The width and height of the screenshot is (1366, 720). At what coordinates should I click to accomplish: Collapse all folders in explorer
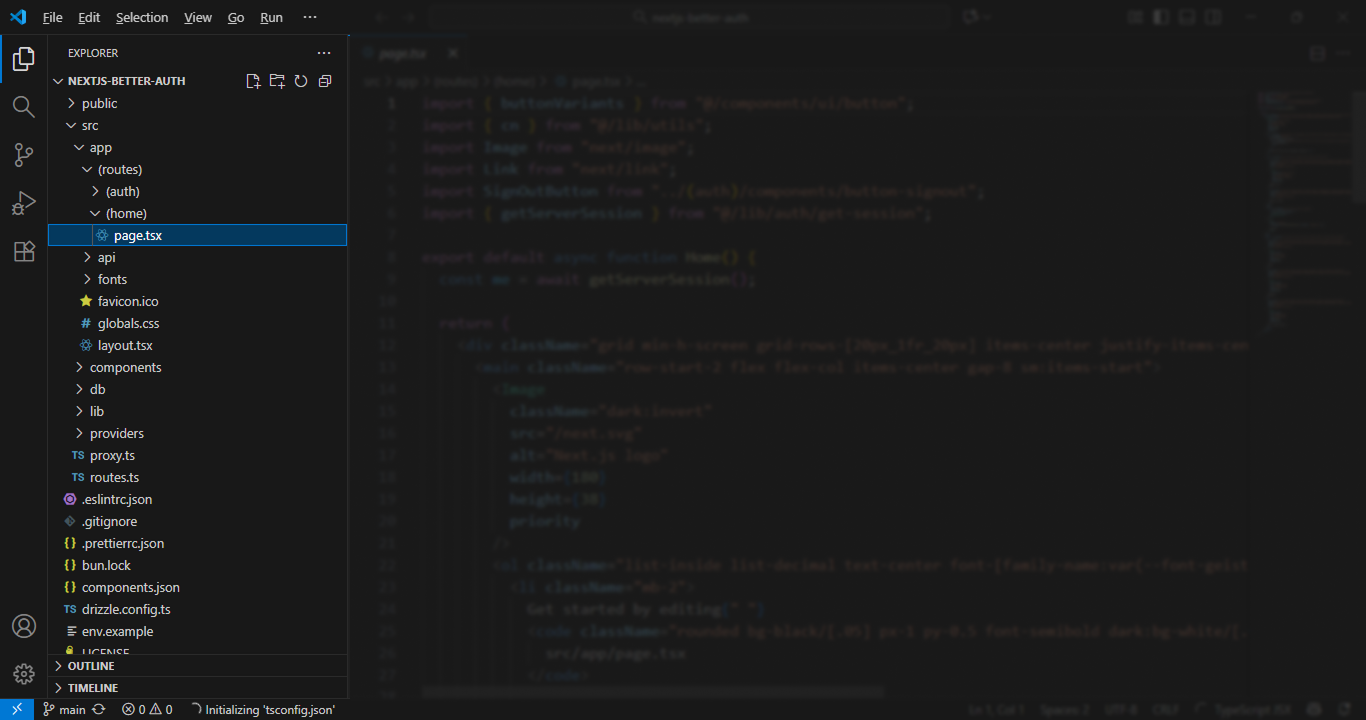click(325, 81)
